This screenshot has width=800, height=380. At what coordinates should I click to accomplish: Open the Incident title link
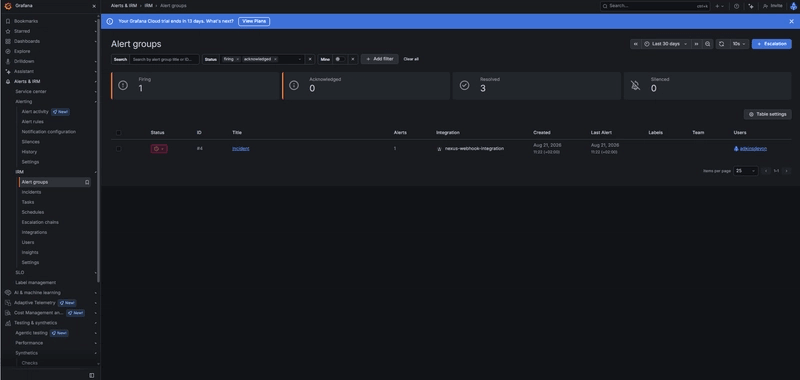tap(241, 149)
